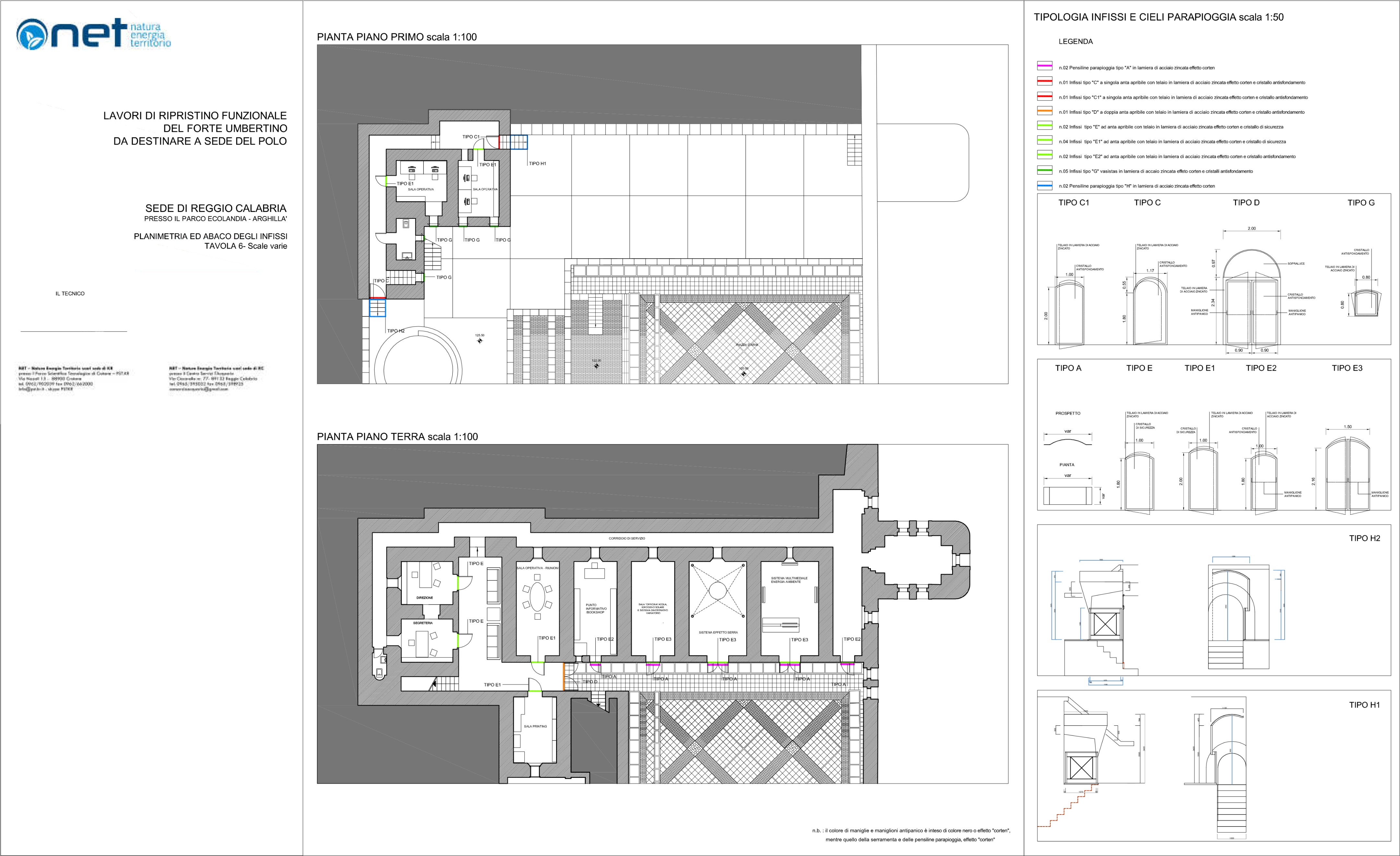
Task: Click the "1.17" width dimension on TIPO C
Action: coord(1150,271)
